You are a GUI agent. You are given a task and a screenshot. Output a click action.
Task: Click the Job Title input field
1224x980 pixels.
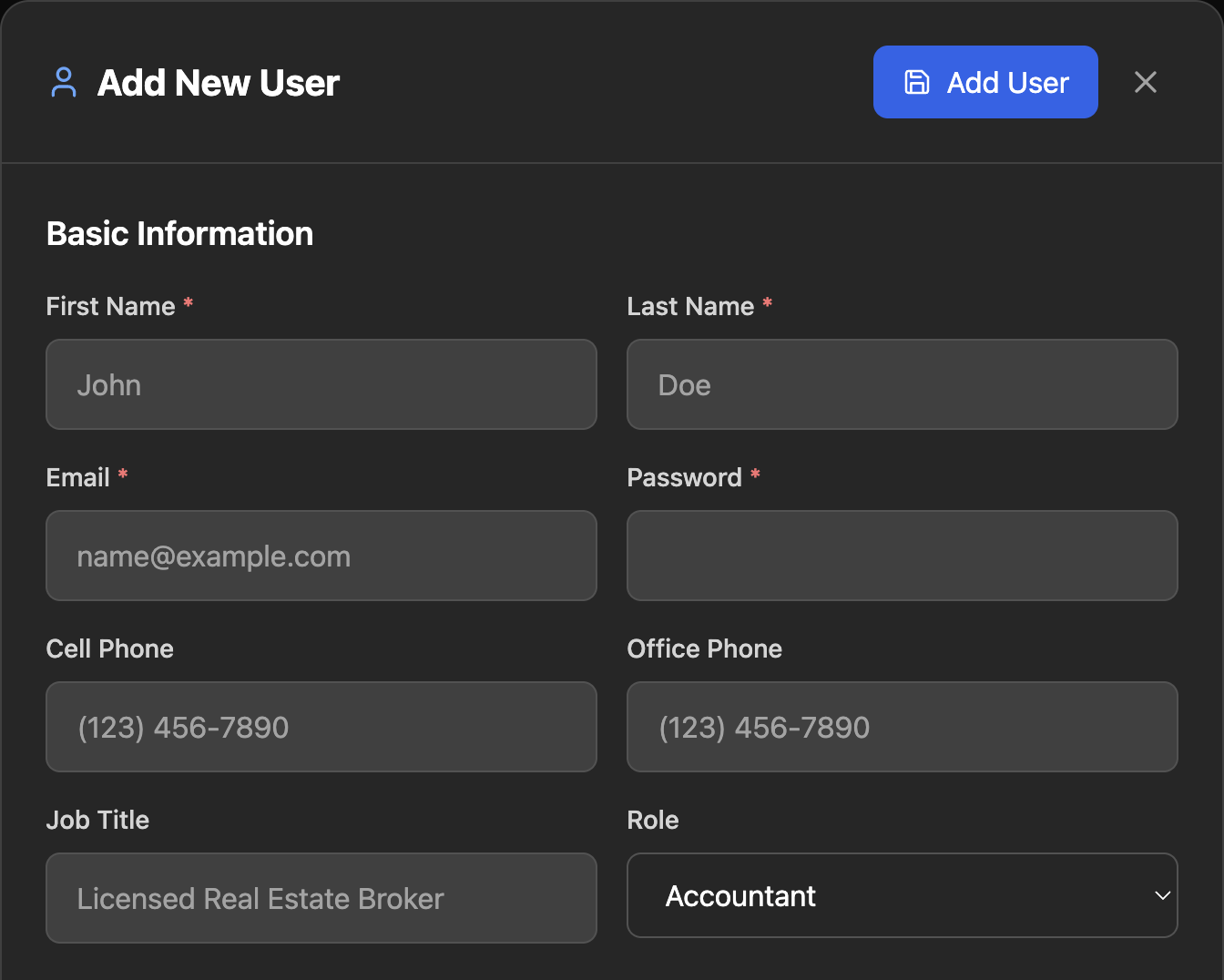[321, 898]
